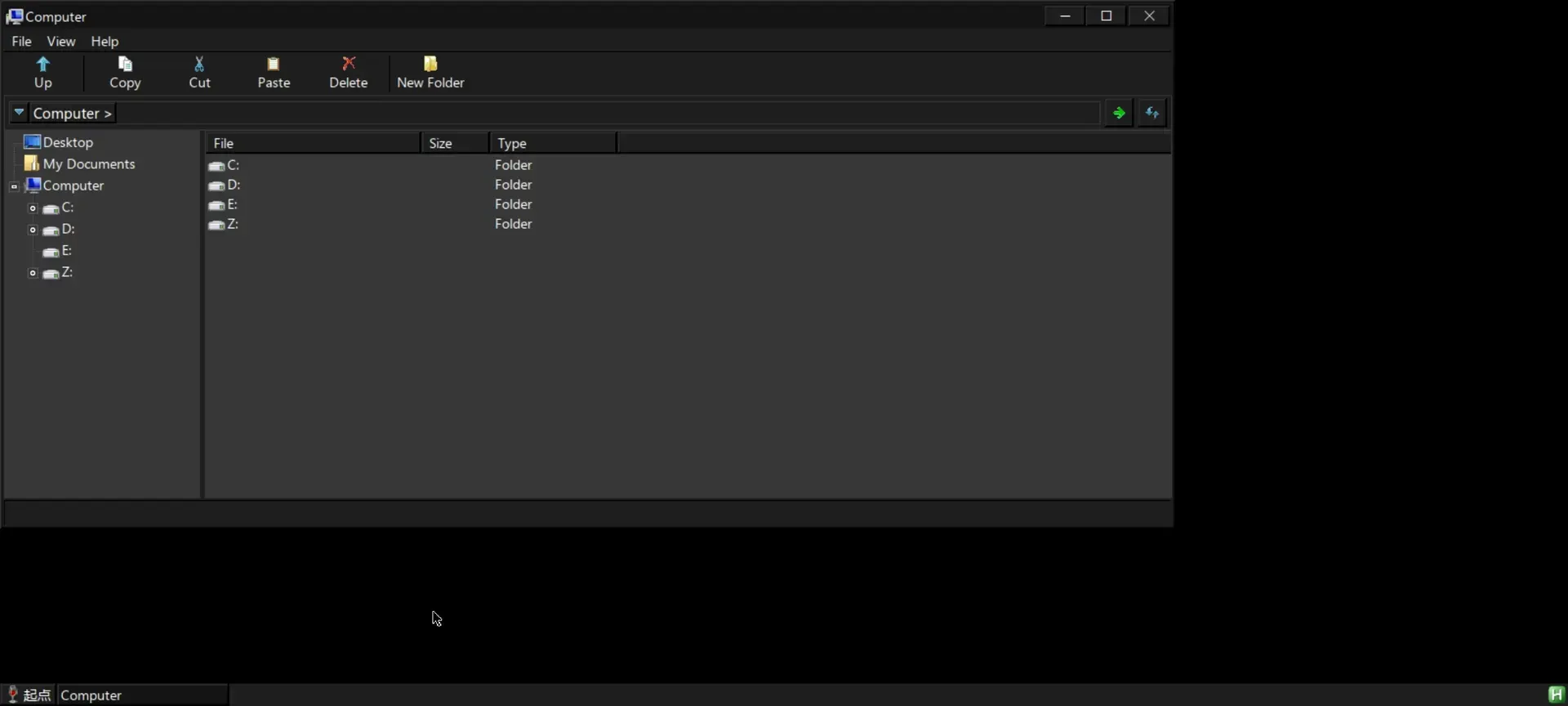This screenshot has width=1568, height=706.
Task: Open the 起点 start menu button
Action: [29, 695]
